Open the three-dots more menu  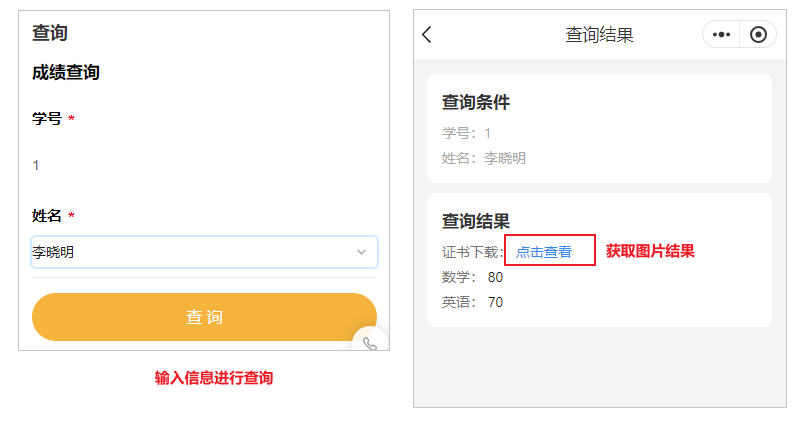click(721, 34)
